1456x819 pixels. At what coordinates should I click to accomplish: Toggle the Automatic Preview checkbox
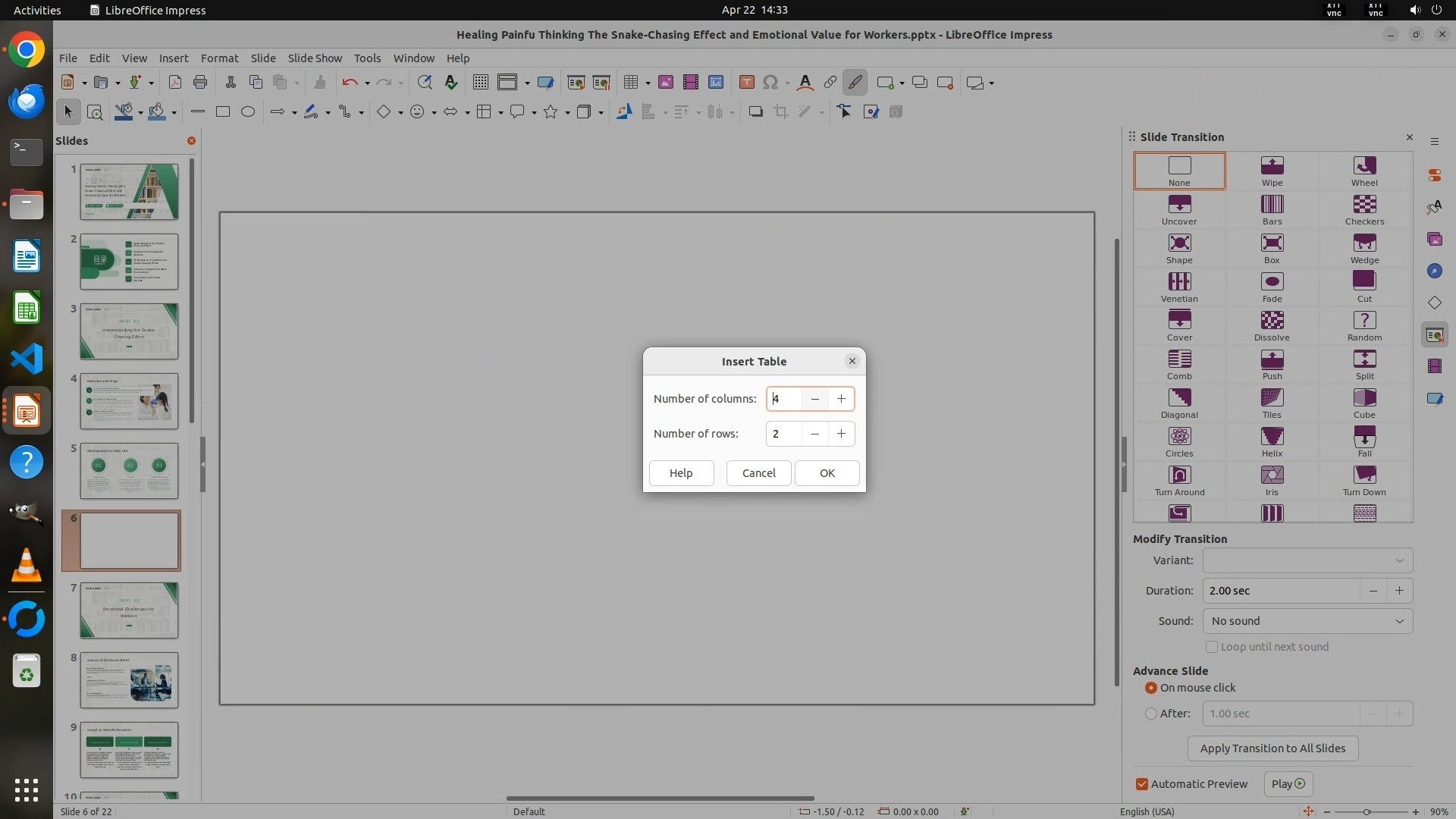[1142, 784]
